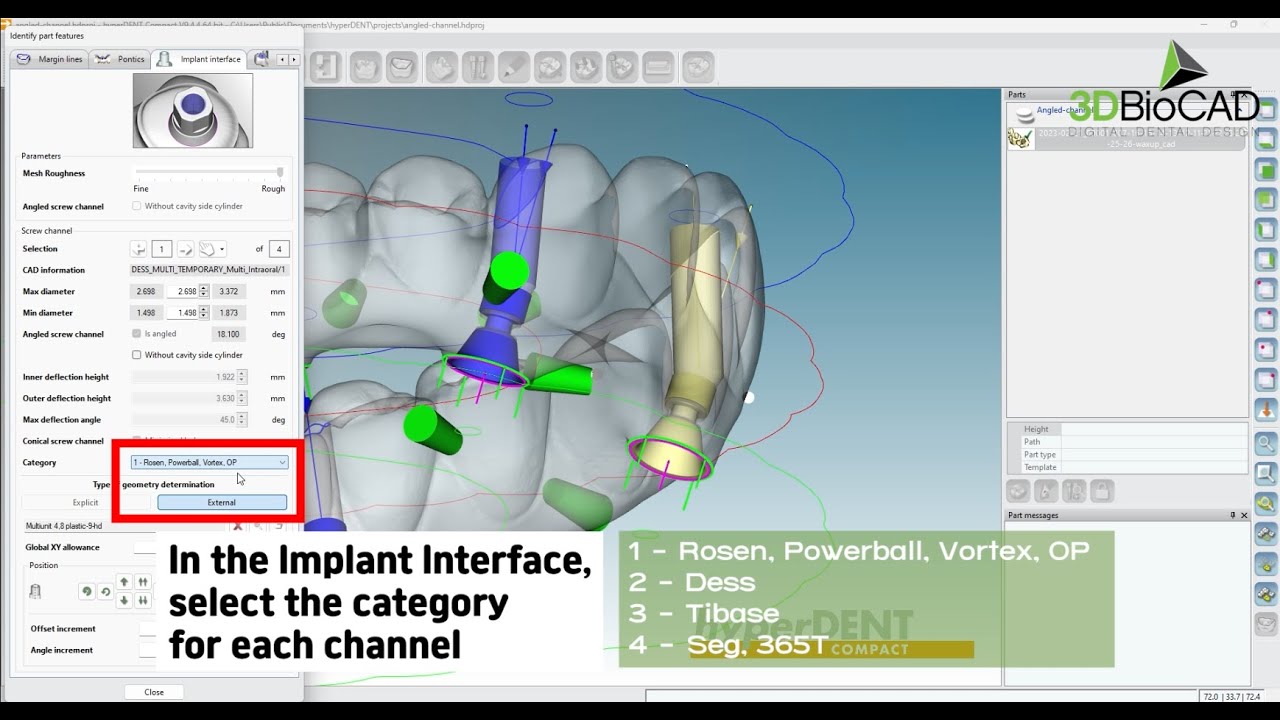Open the hand pick selection dropdown arrow

[222, 249]
